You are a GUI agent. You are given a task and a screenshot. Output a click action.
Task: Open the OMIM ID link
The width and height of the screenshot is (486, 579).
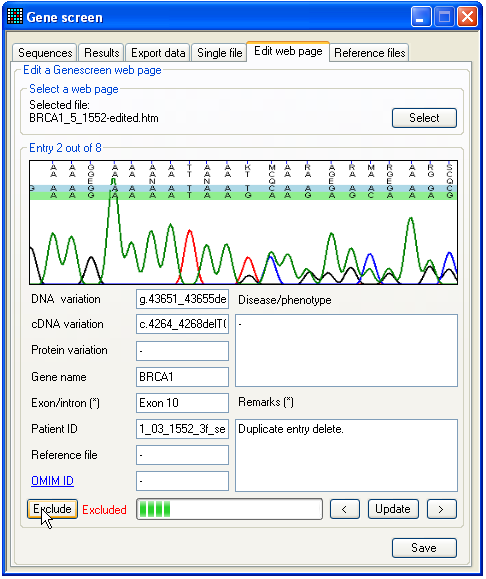(x=52, y=481)
